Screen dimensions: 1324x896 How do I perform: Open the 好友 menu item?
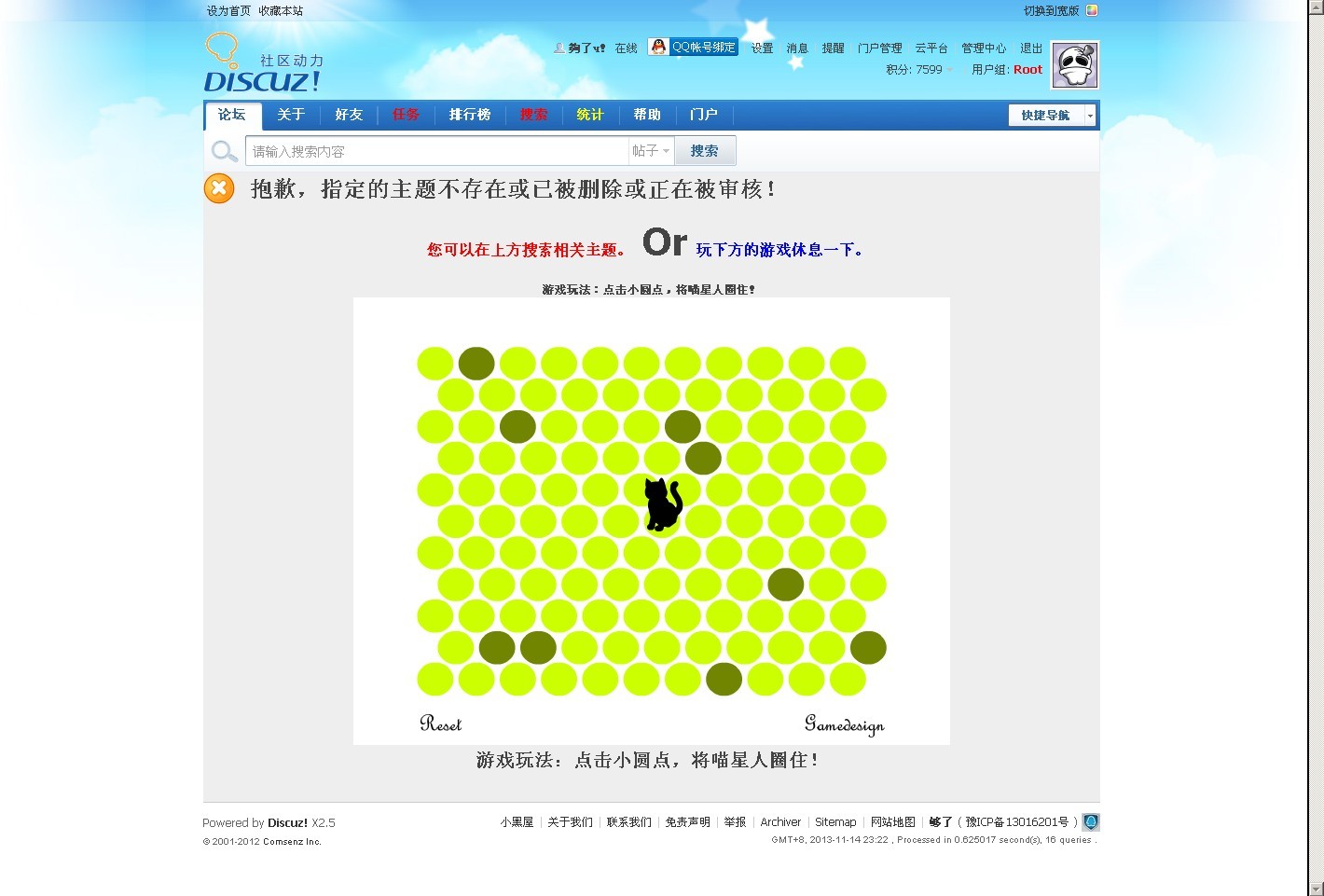tap(349, 115)
